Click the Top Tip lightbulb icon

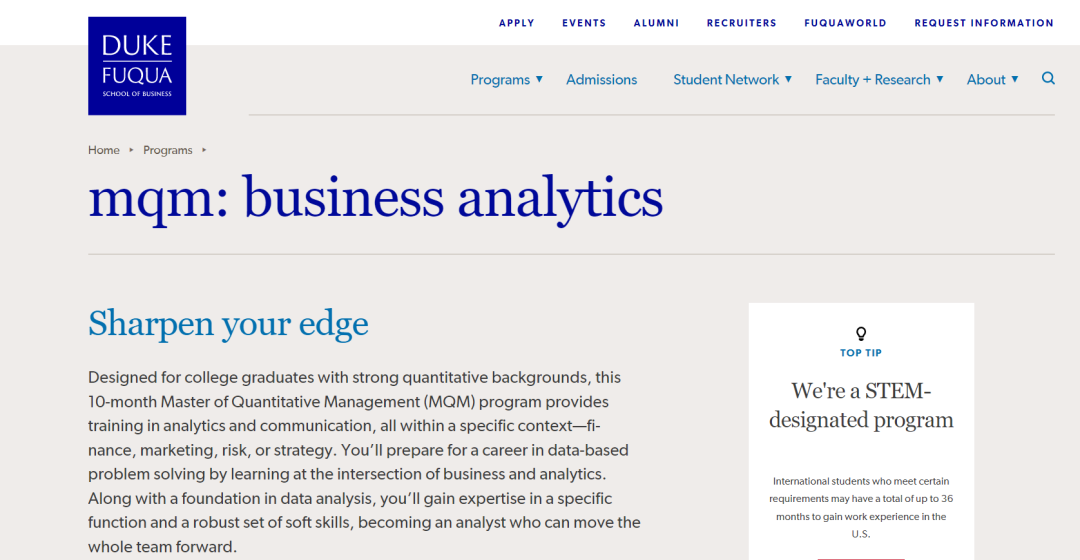[x=861, y=334]
